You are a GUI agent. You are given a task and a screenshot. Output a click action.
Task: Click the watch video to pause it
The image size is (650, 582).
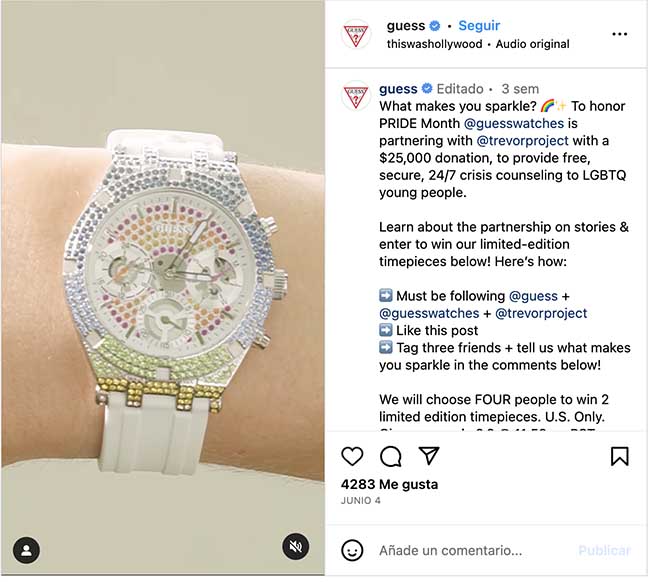163,288
